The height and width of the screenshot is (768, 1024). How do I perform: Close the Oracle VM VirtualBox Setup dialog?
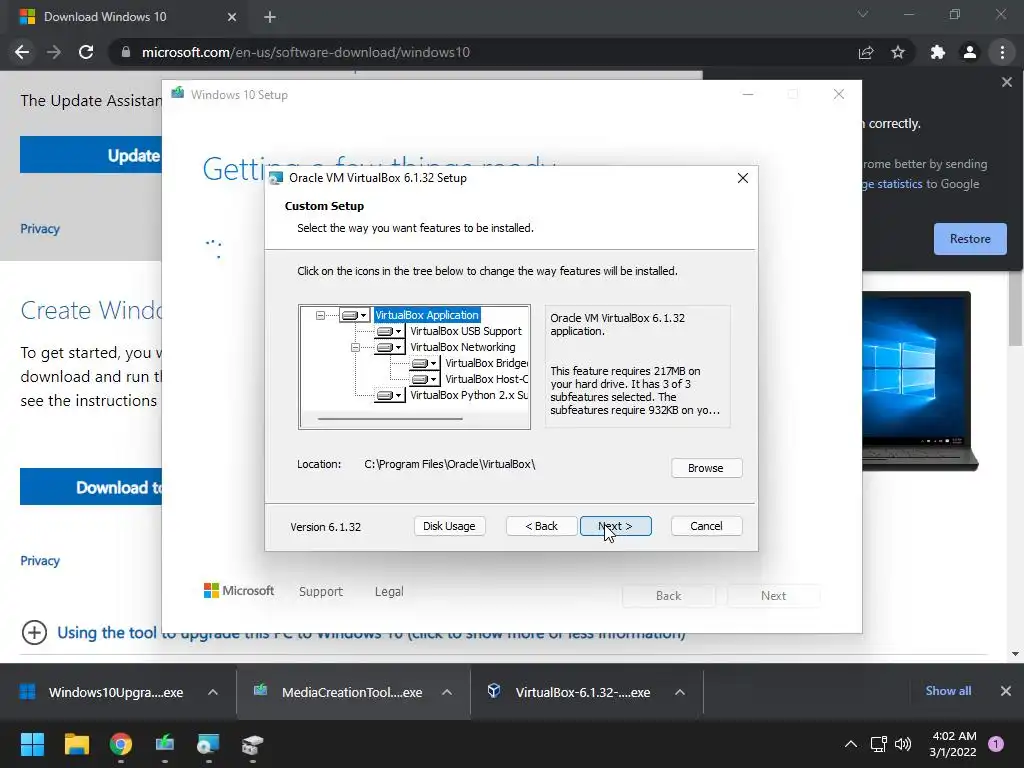click(x=743, y=178)
